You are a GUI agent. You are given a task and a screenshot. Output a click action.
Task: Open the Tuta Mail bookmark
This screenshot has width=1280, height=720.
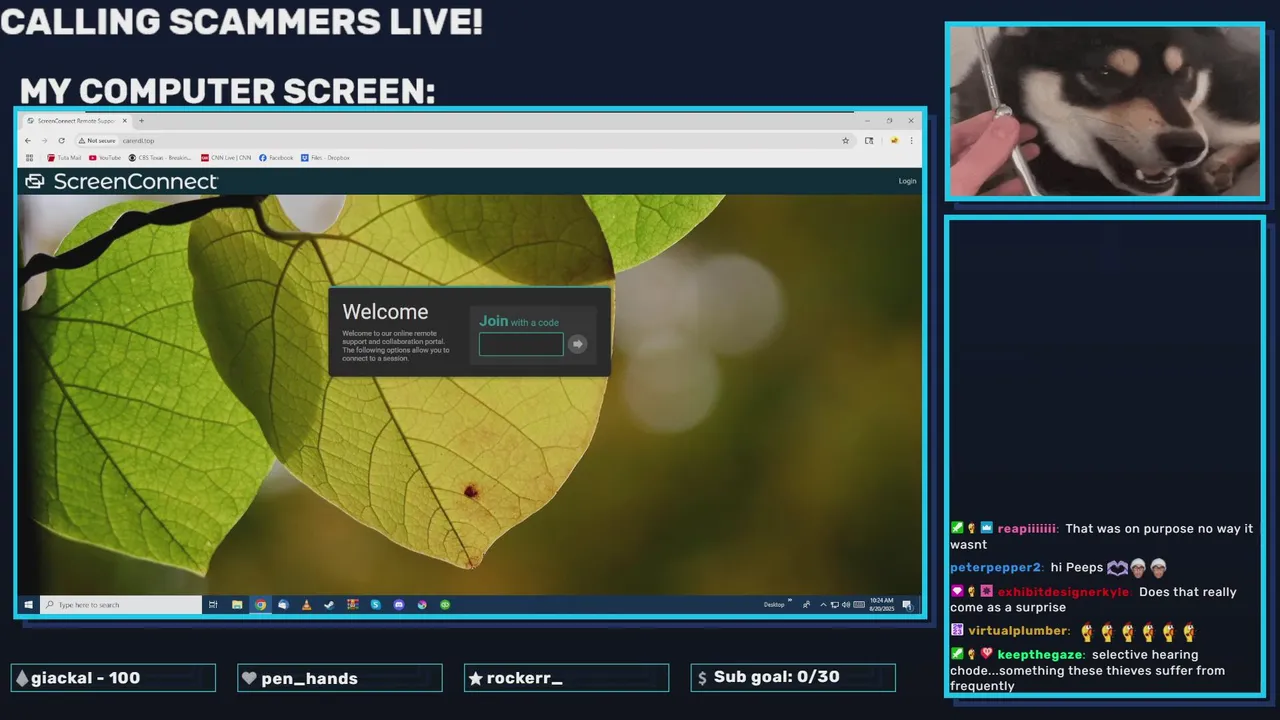[64, 158]
